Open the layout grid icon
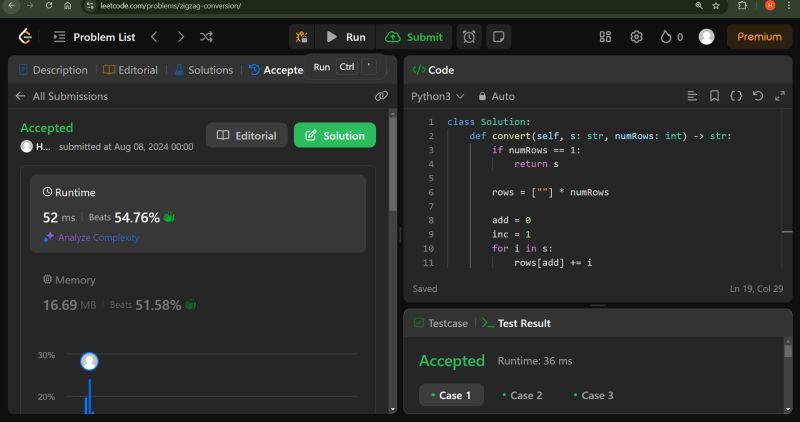Screen dimensions: 800x422 click(605, 37)
